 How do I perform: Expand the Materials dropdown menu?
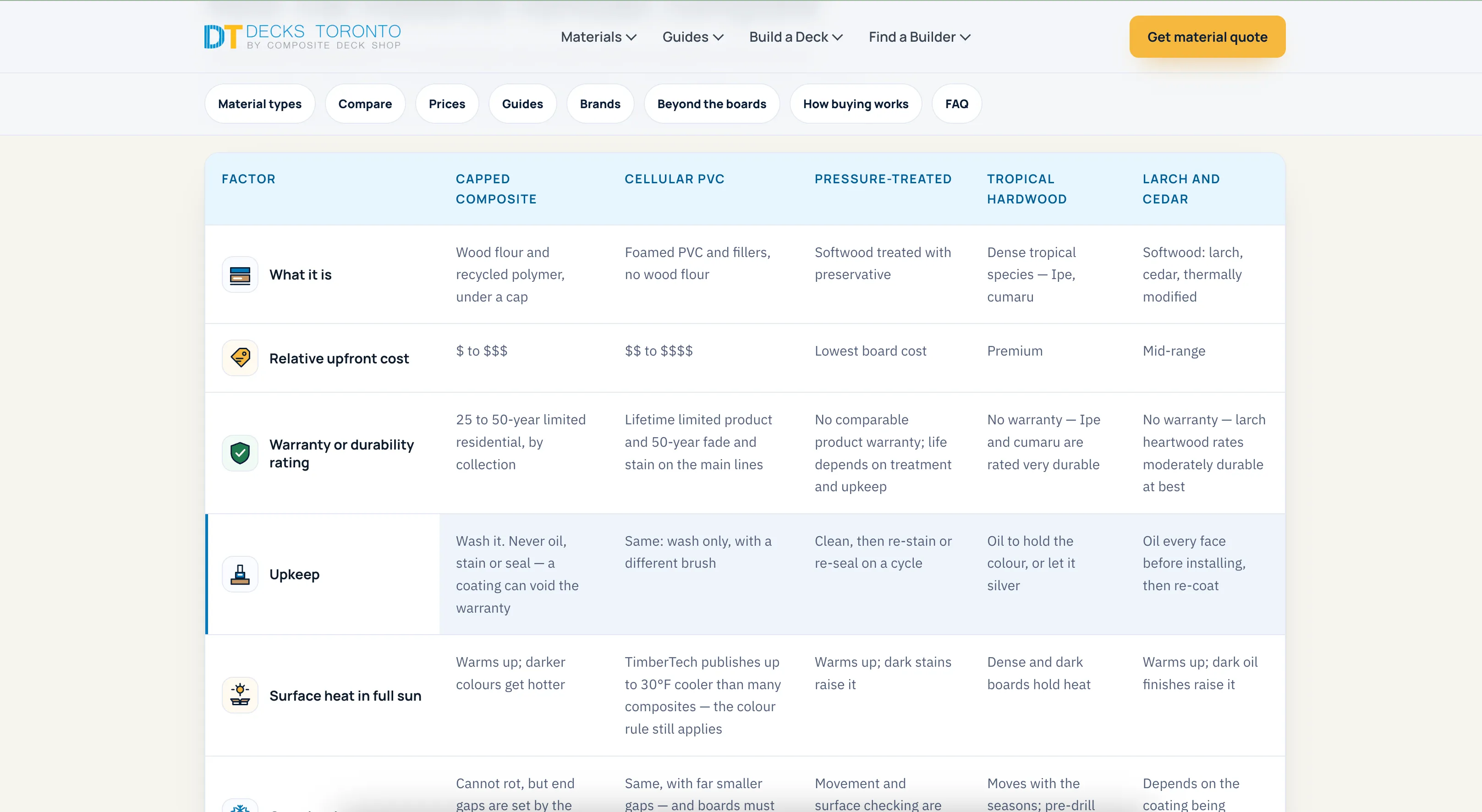click(x=598, y=37)
